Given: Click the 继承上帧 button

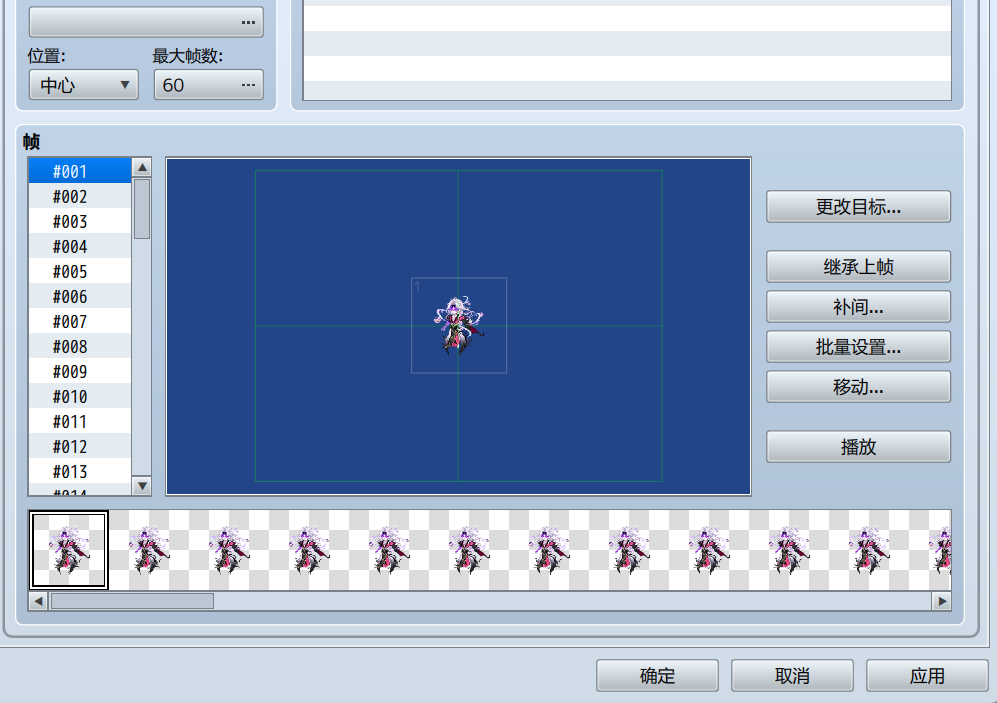Looking at the screenshot, I should click(858, 266).
